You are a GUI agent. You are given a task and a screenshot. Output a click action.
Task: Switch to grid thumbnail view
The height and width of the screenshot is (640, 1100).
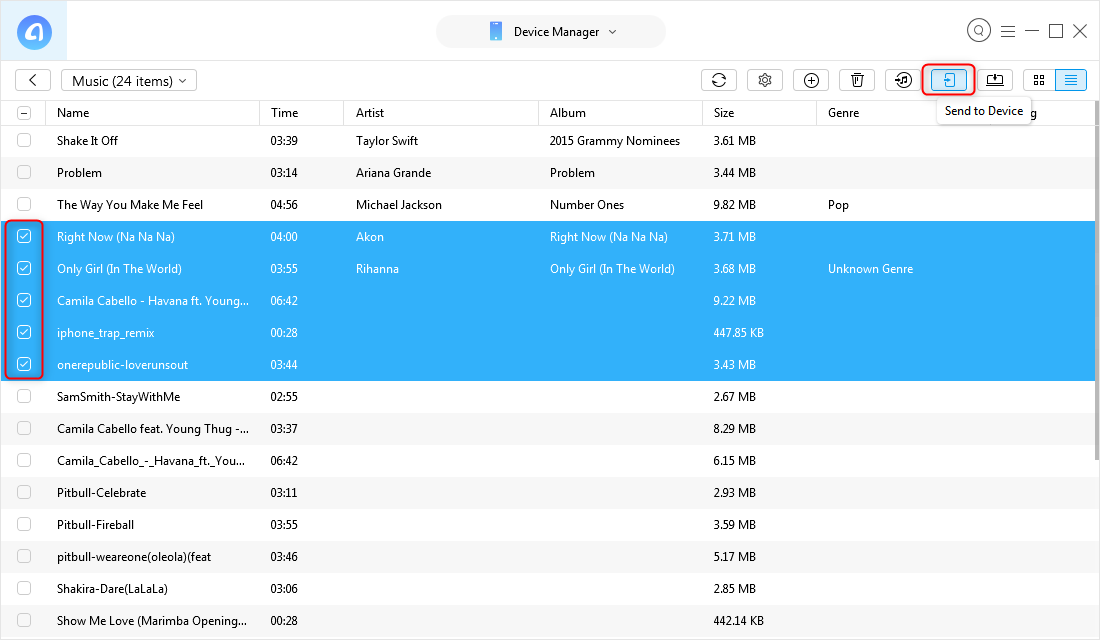pyautogui.click(x=1039, y=80)
